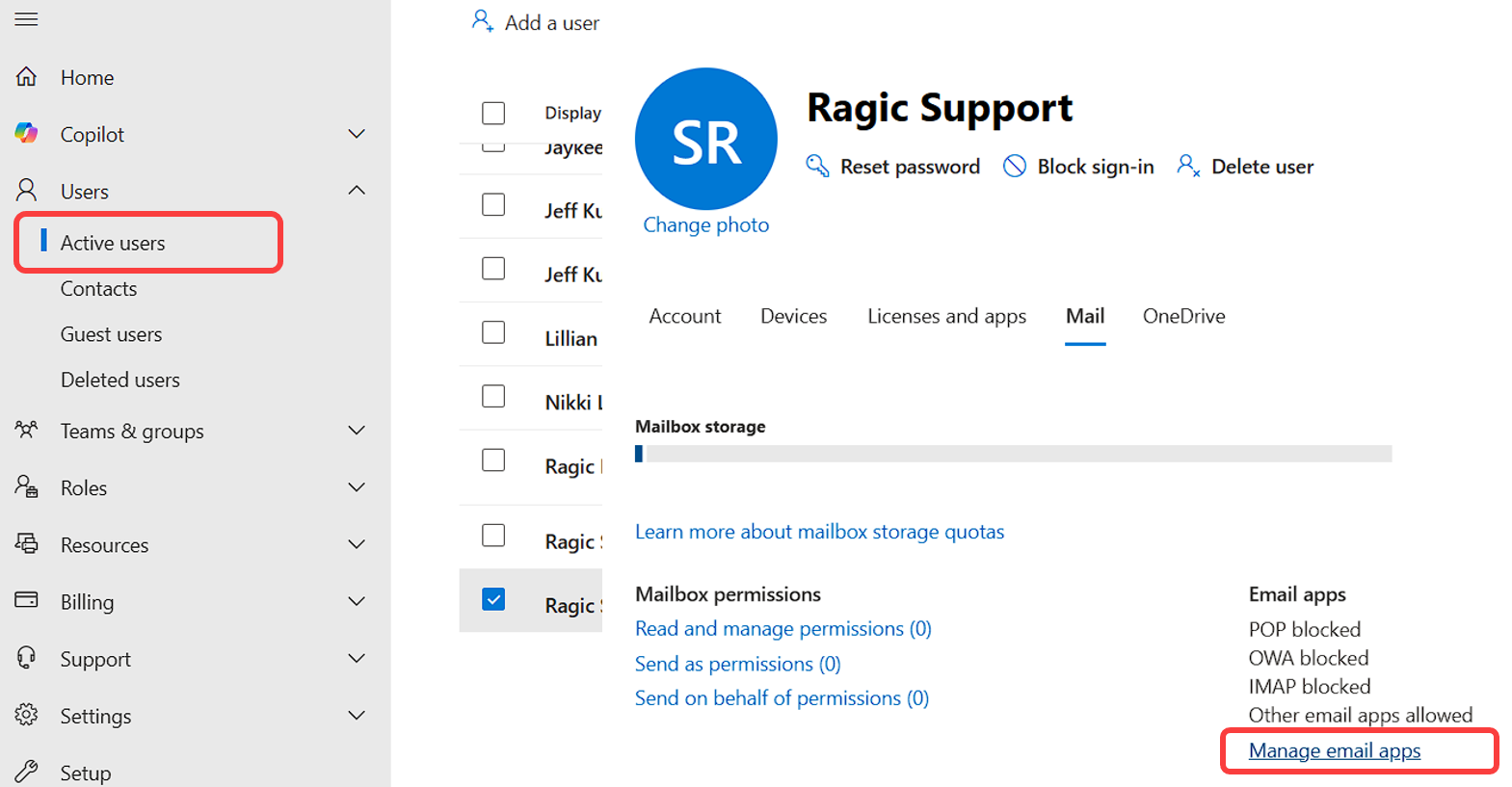
Task: Click Other email apps allowed text
Action: pyautogui.click(x=1361, y=715)
